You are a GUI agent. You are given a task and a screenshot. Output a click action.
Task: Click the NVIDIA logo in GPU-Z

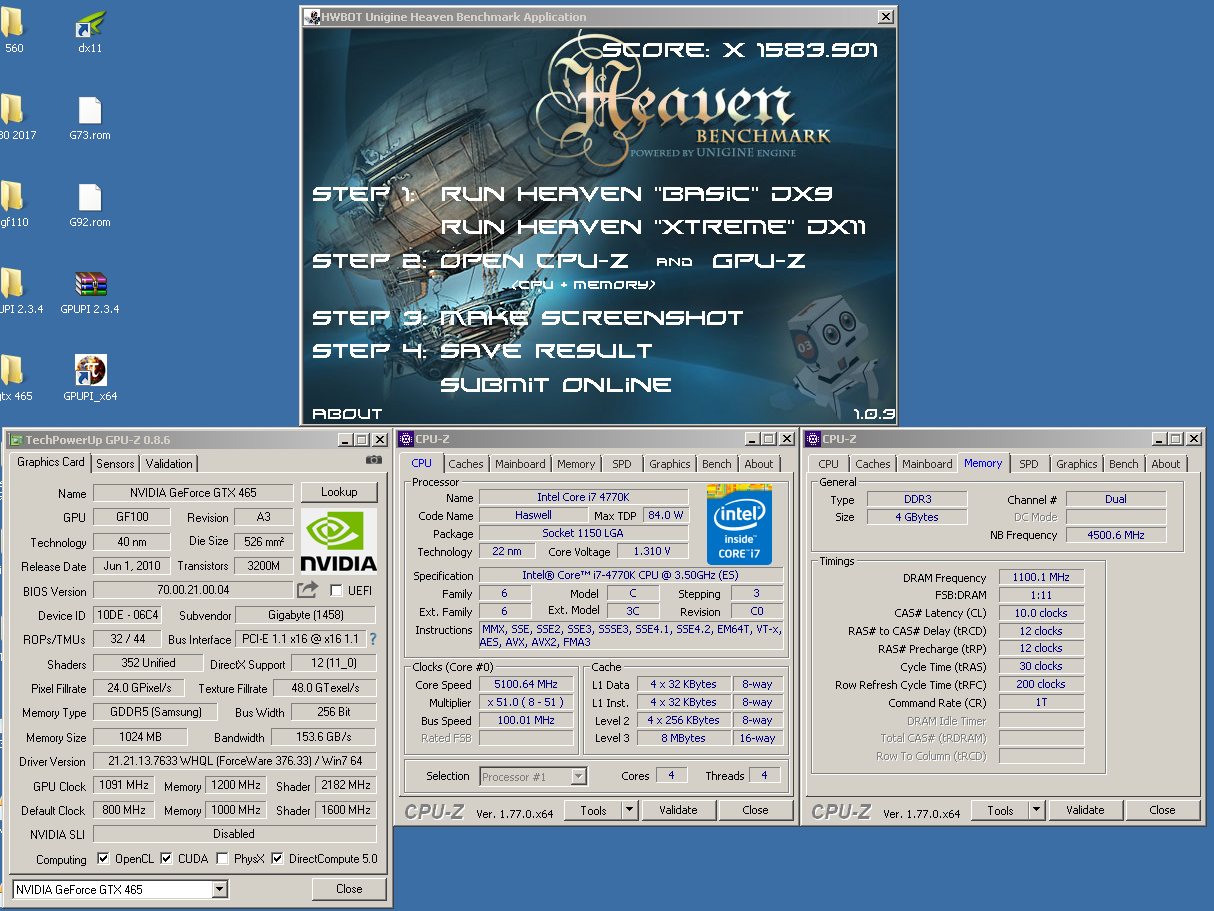(x=339, y=540)
